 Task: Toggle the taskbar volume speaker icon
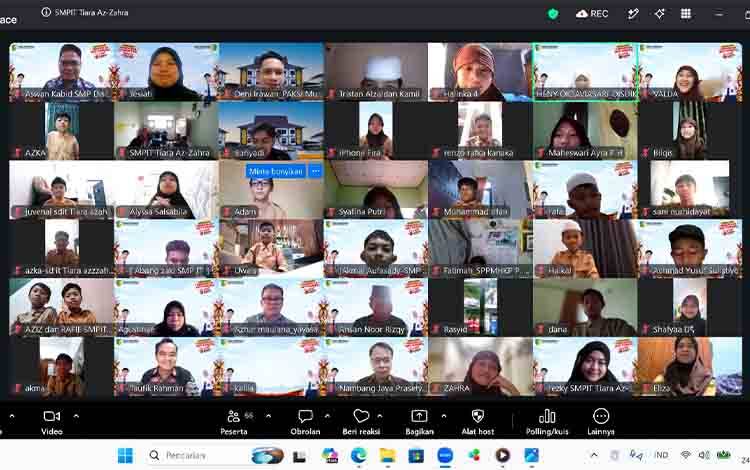[x=704, y=455]
